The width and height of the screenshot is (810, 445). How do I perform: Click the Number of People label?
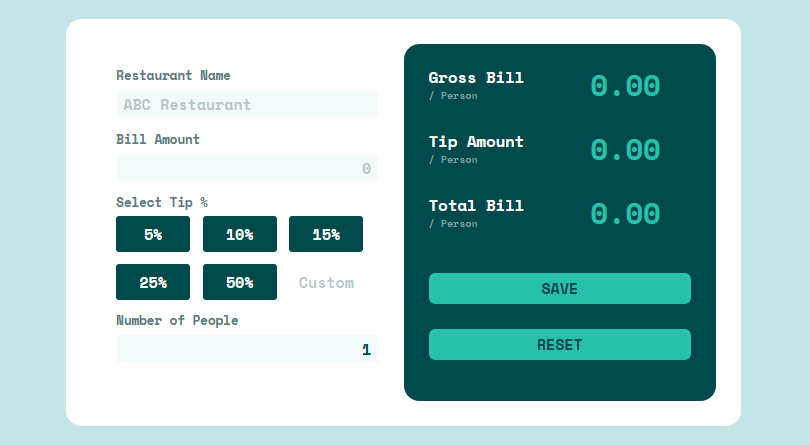tap(177, 320)
